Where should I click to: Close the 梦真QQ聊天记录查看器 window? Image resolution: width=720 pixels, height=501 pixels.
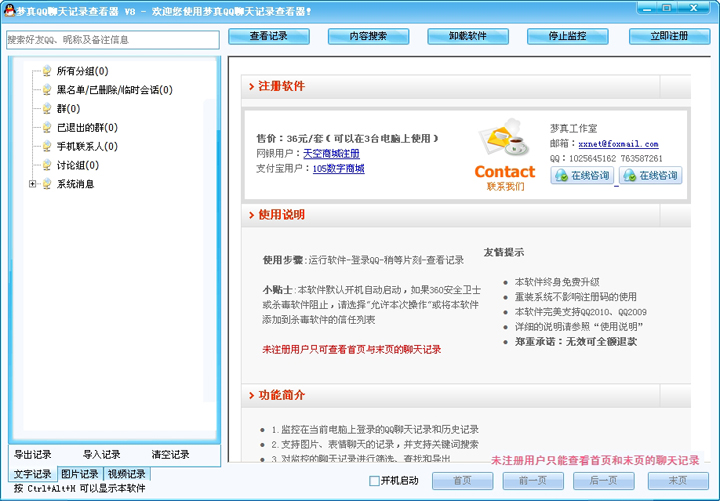[x=694, y=8]
